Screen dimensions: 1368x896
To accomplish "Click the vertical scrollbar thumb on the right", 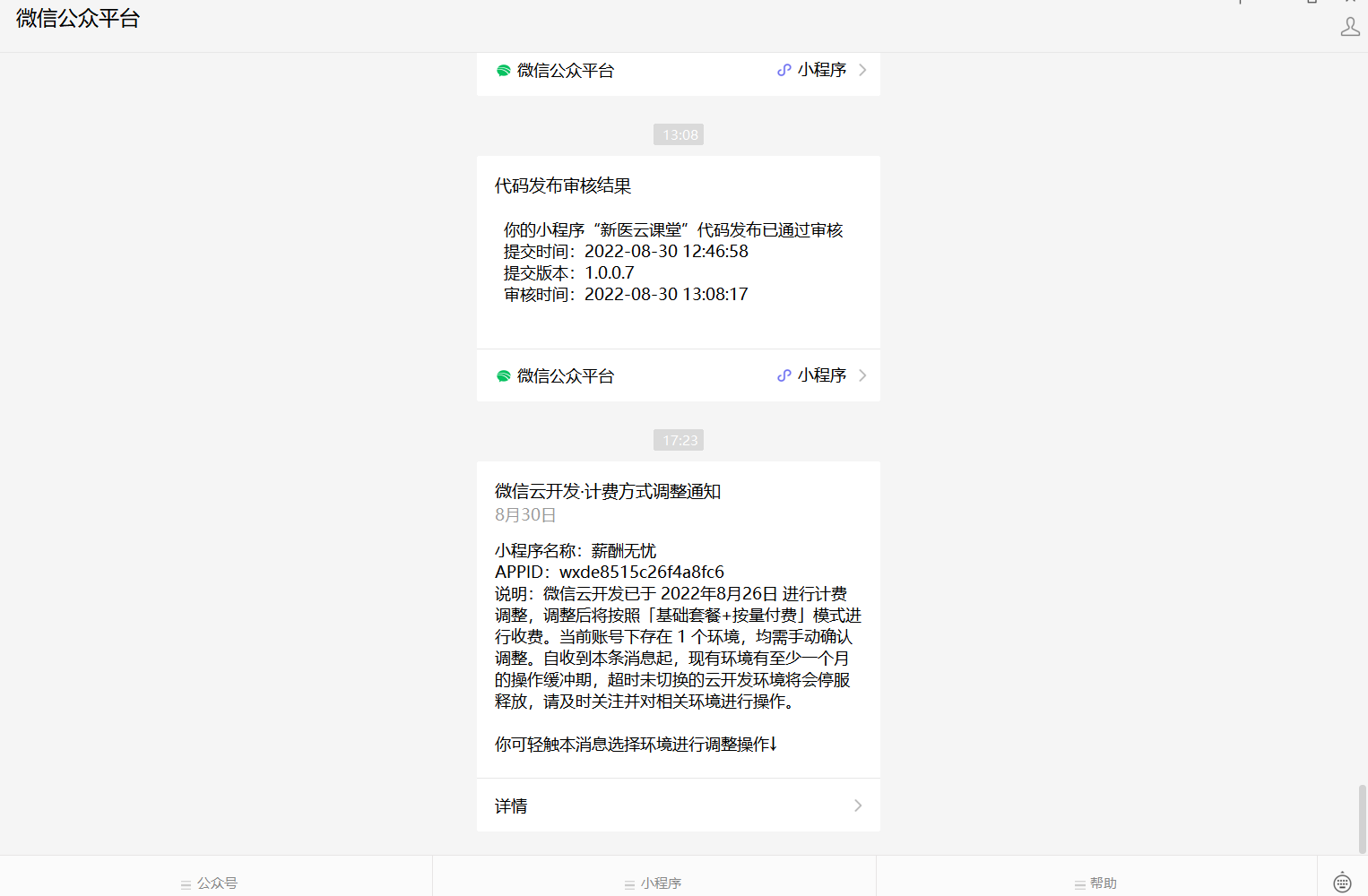I will point(1363,819).
